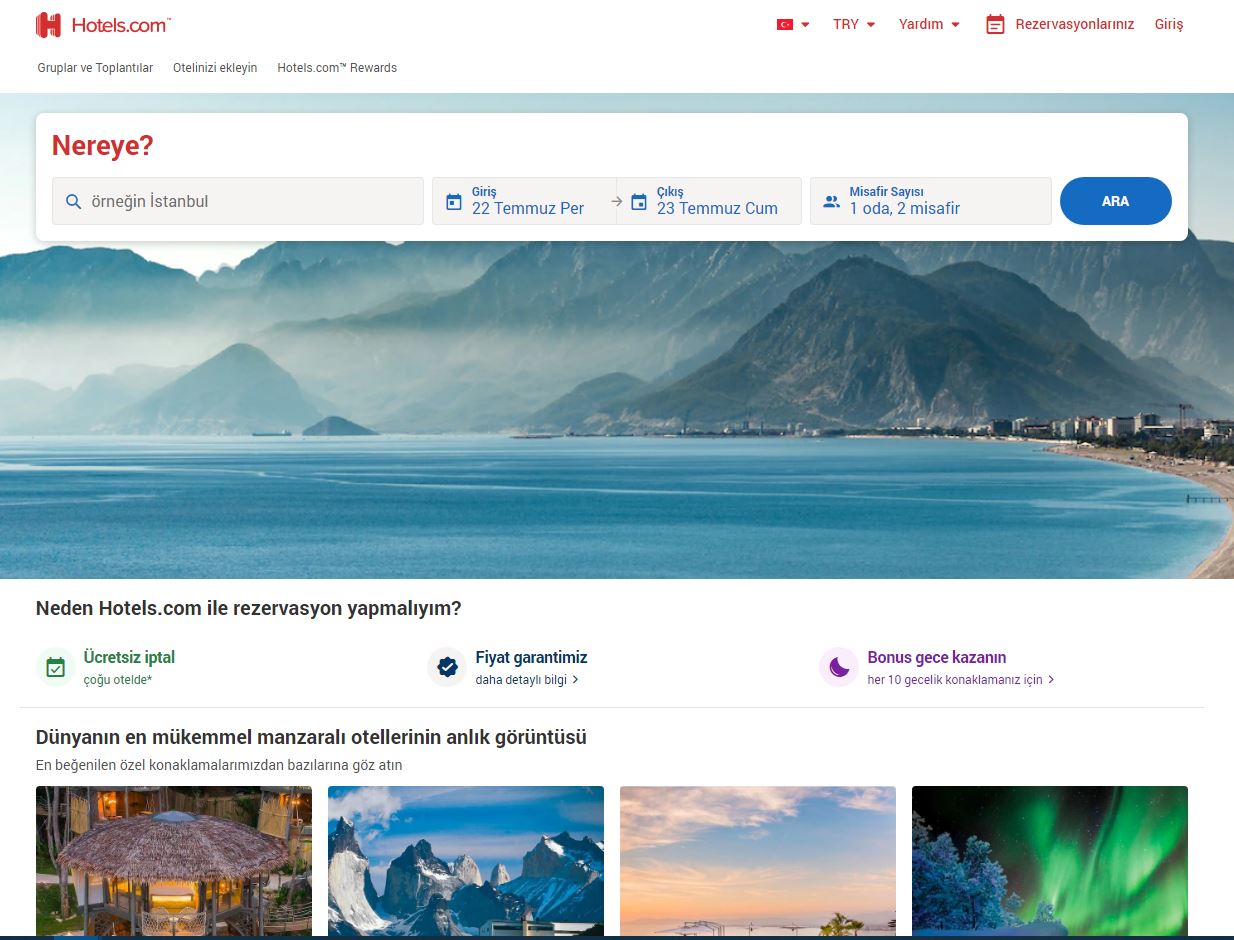Click the Turkish flag country icon
The width and height of the screenshot is (1234, 940).
785,24
